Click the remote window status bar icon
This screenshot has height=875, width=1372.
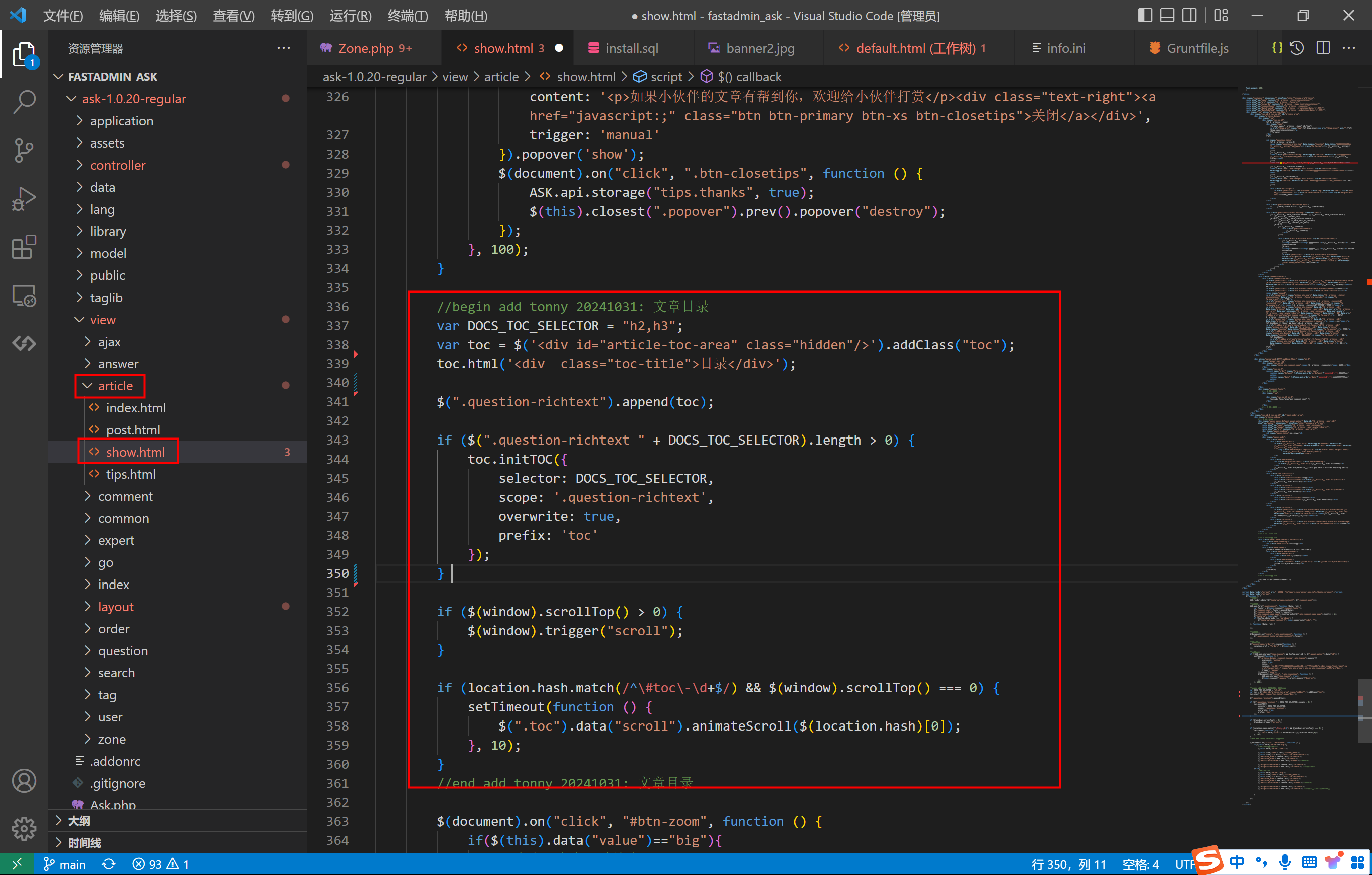[x=17, y=864]
